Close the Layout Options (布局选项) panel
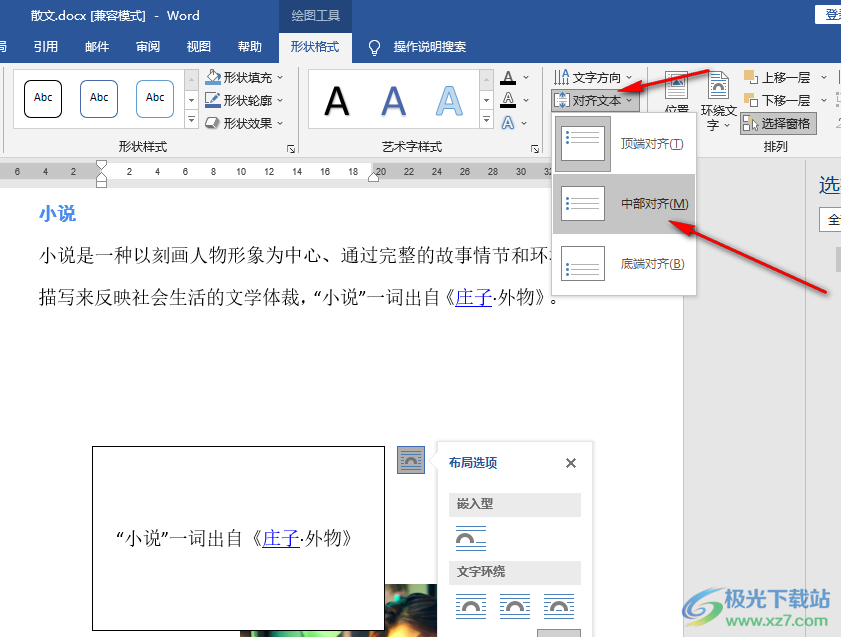841x637 pixels. (571, 463)
